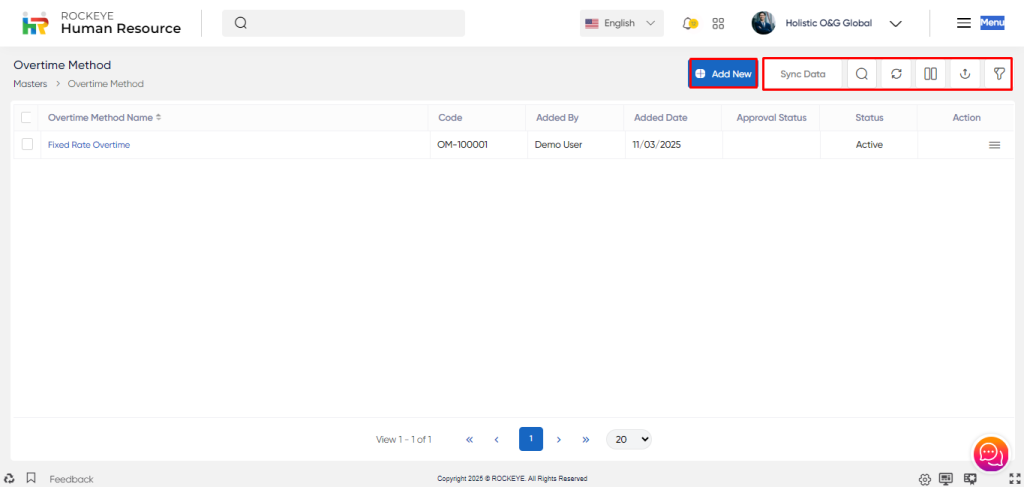Click the global search field in header

pos(343,23)
